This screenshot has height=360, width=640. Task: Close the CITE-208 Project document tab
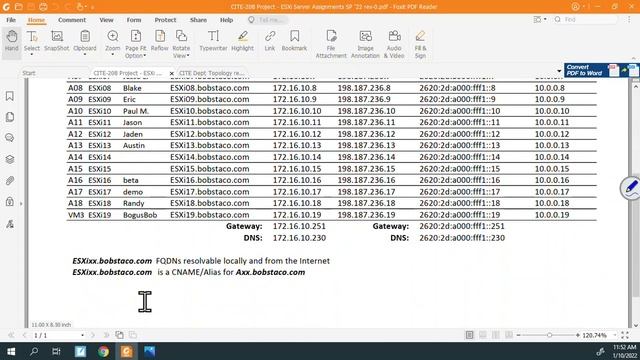point(171,73)
